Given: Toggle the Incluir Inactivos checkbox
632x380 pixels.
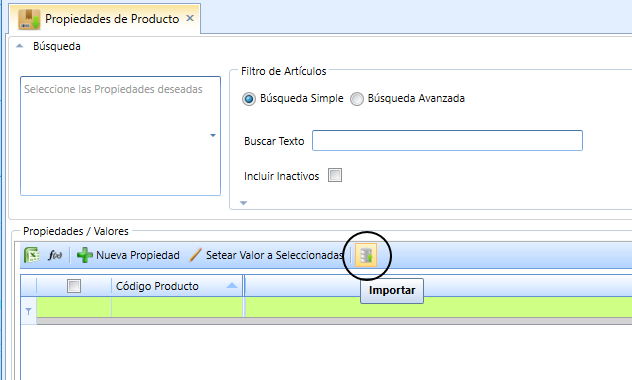Looking at the screenshot, I should click(335, 175).
